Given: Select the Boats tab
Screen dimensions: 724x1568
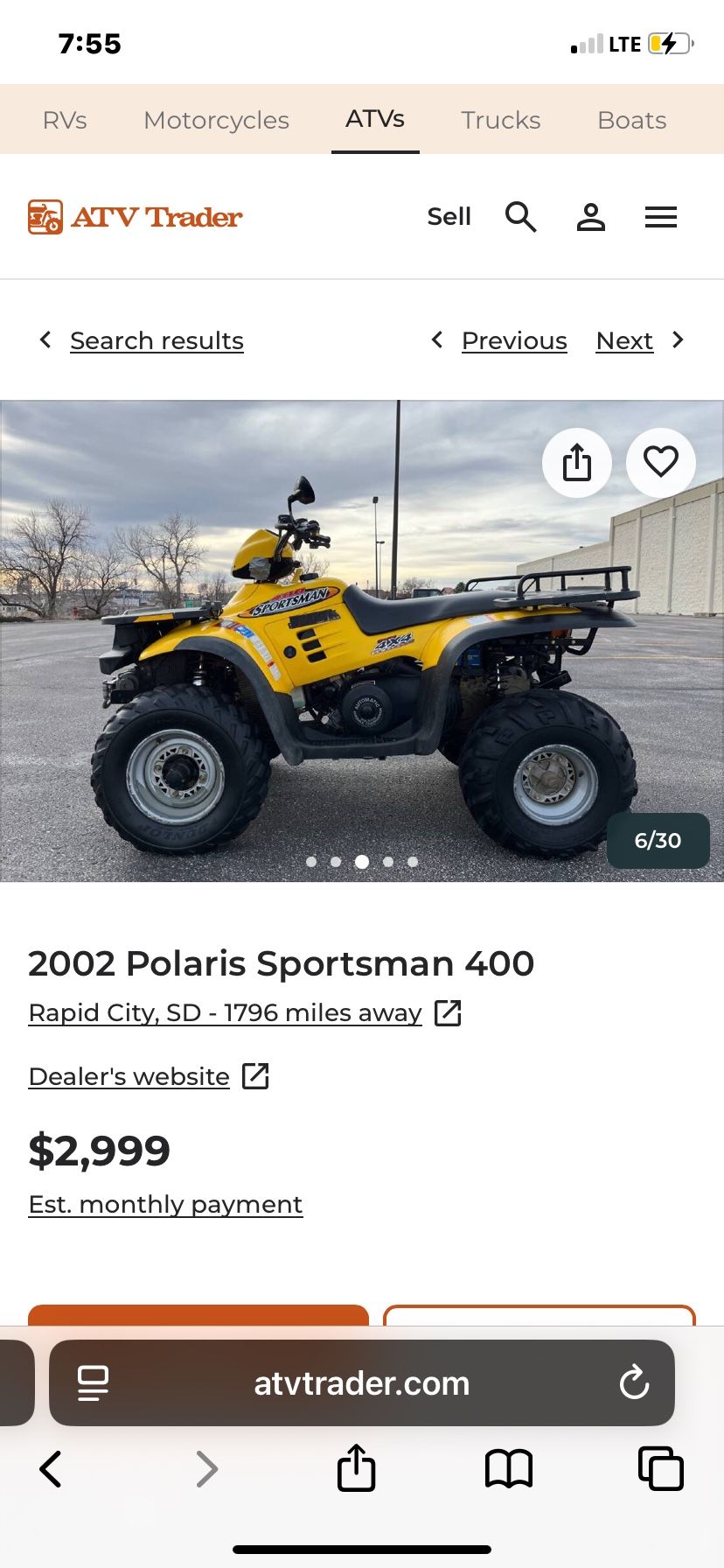Looking at the screenshot, I should click(x=632, y=120).
